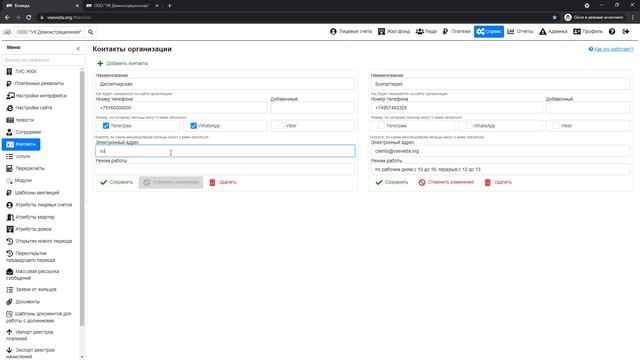Click Отменить изменения for the Бухгалтерия contact
Image resolution: width=640 pixels, height=360 pixels.
(x=447, y=182)
